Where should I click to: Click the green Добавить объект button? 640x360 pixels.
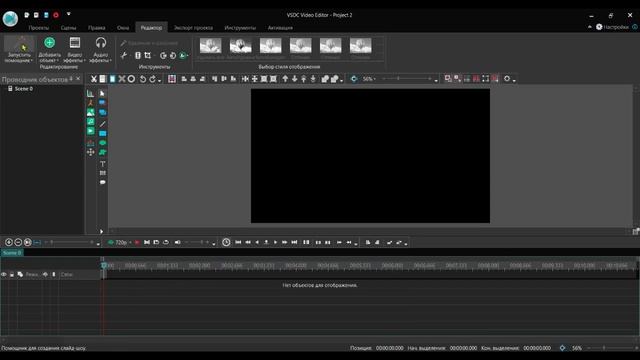point(49,49)
